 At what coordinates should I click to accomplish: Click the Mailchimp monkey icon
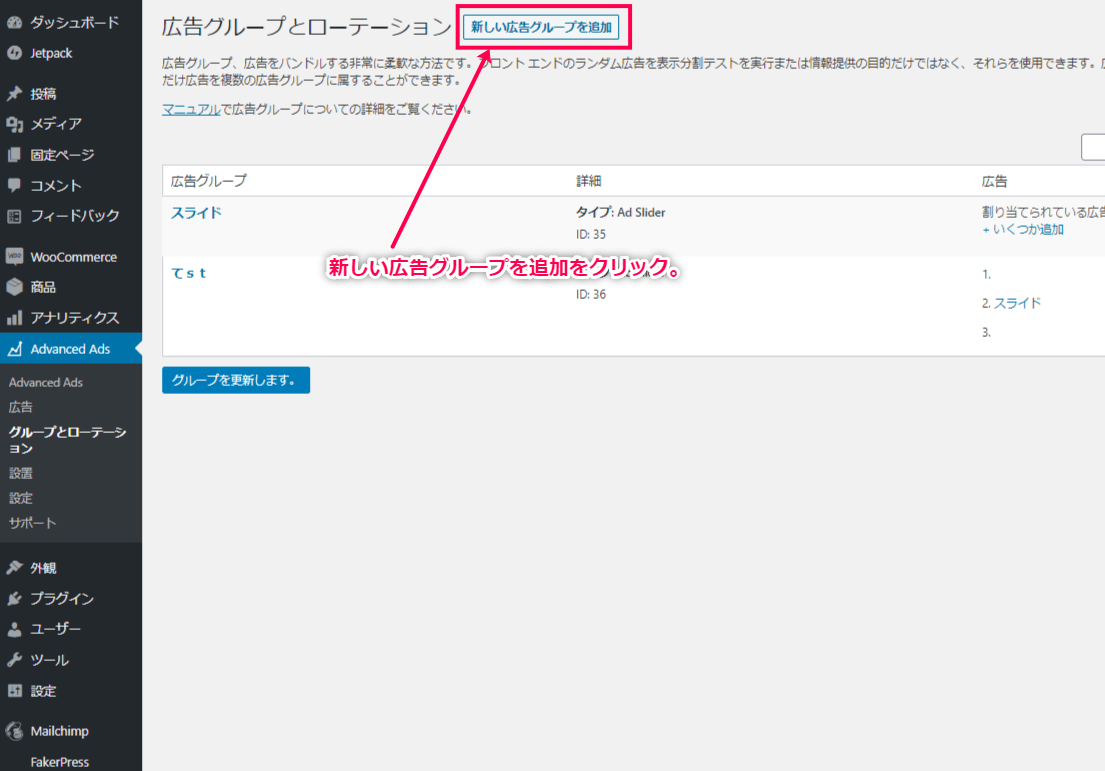click(x=14, y=731)
